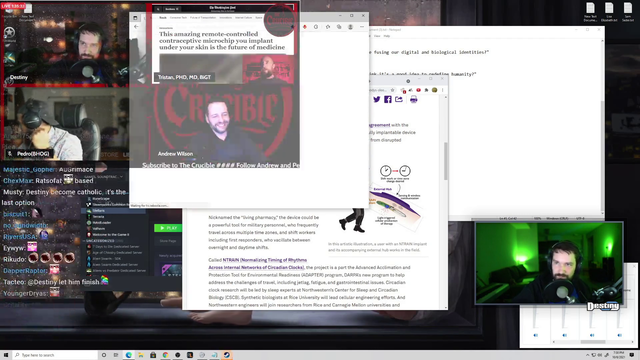
Task: Select Consumer Tech section in the Edge page
Action: click(178, 18)
